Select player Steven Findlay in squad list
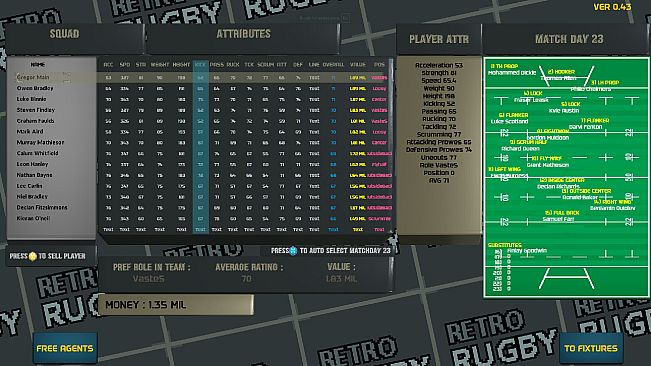This screenshot has height=366, width=651. coord(36,110)
